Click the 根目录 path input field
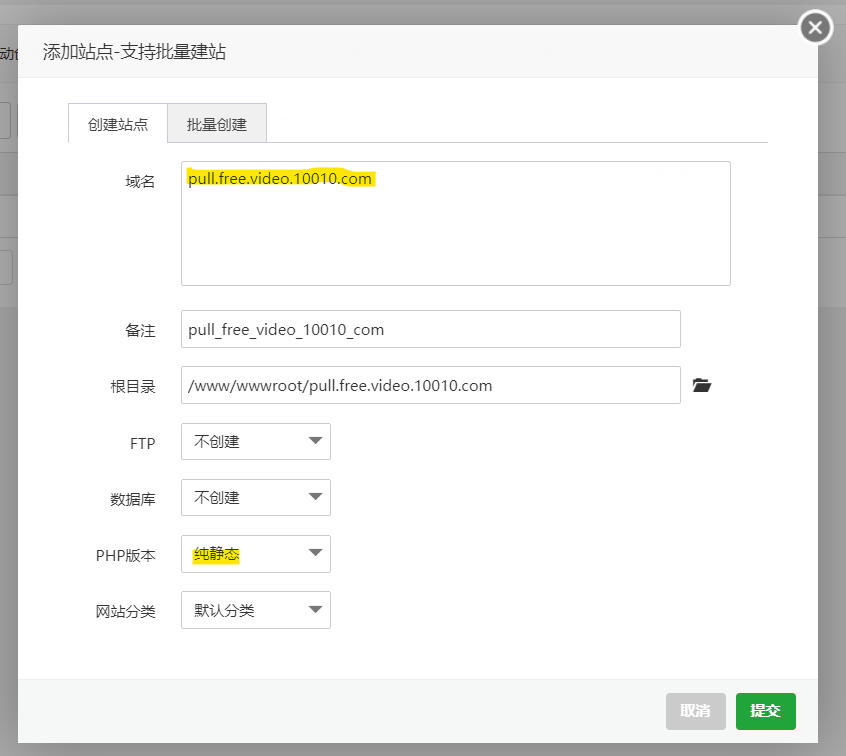The width and height of the screenshot is (846, 756). point(430,385)
